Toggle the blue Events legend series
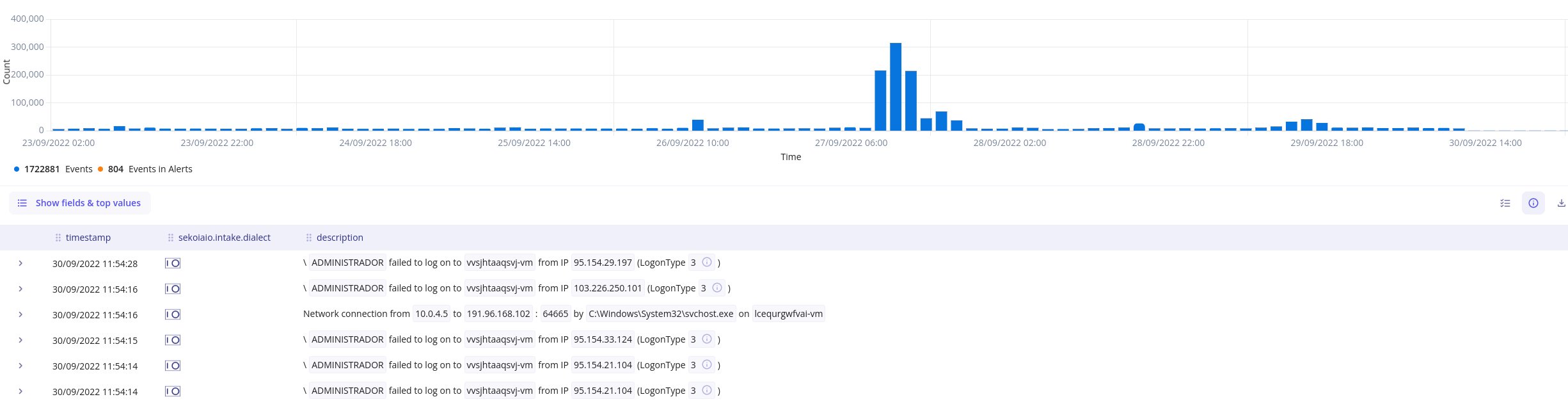 point(53,169)
